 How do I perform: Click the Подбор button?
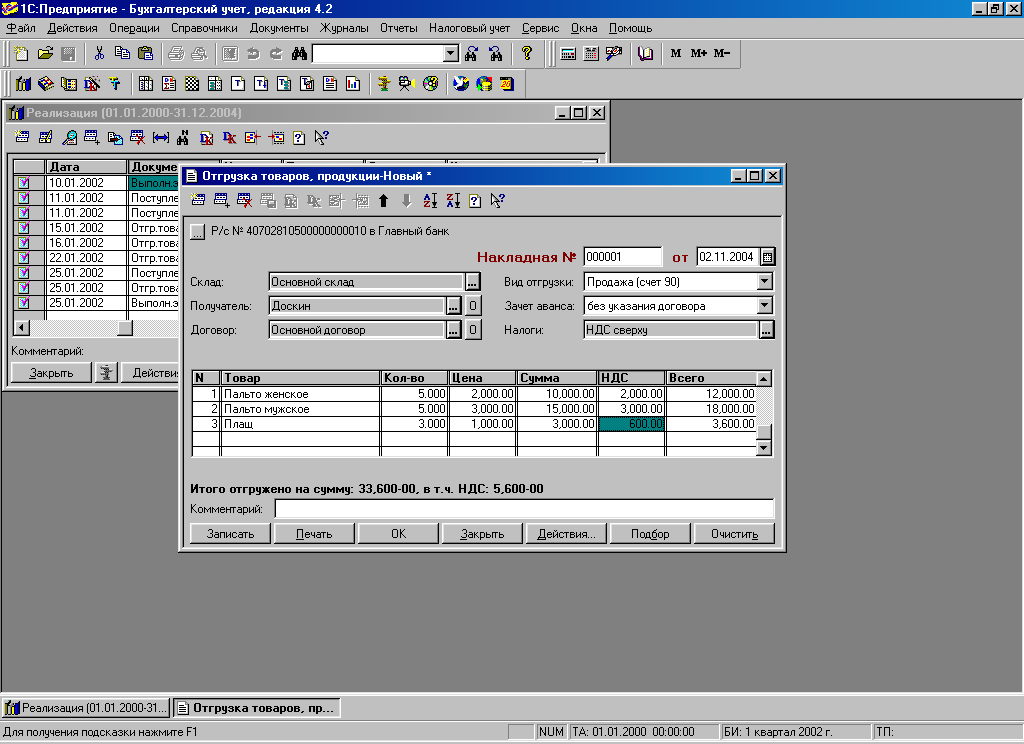[650, 534]
